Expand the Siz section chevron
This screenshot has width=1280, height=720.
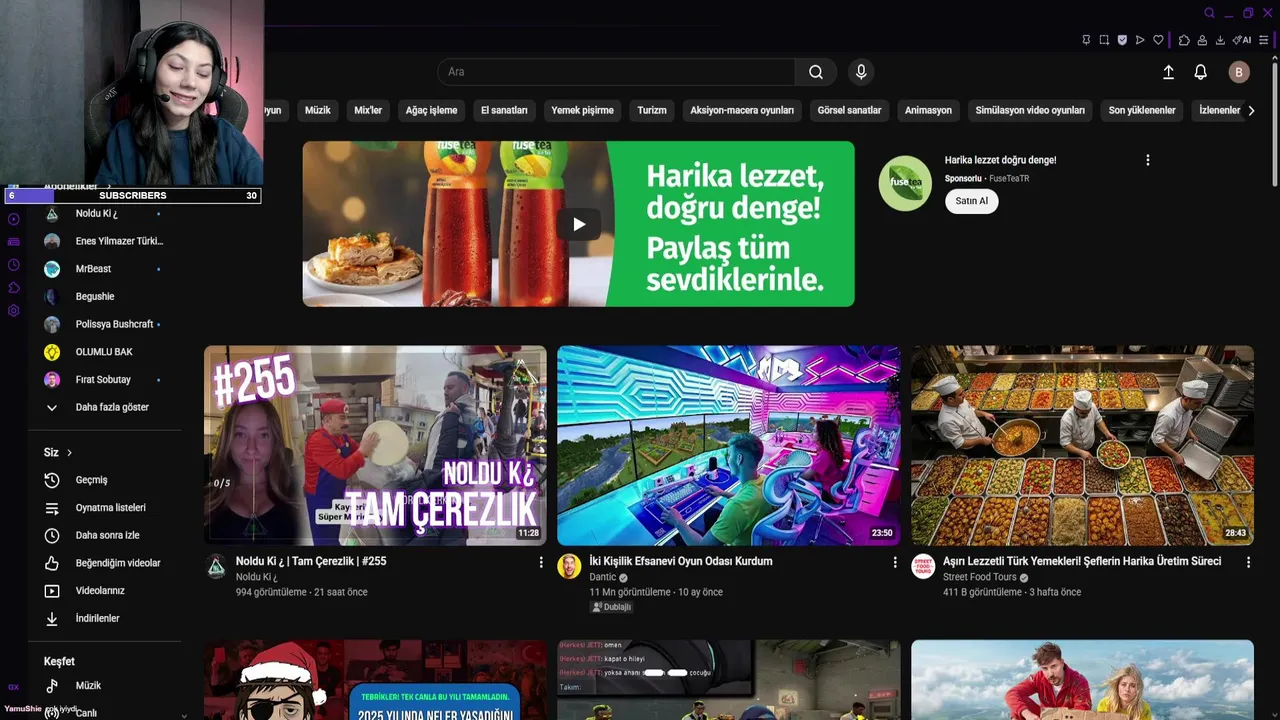70,453
